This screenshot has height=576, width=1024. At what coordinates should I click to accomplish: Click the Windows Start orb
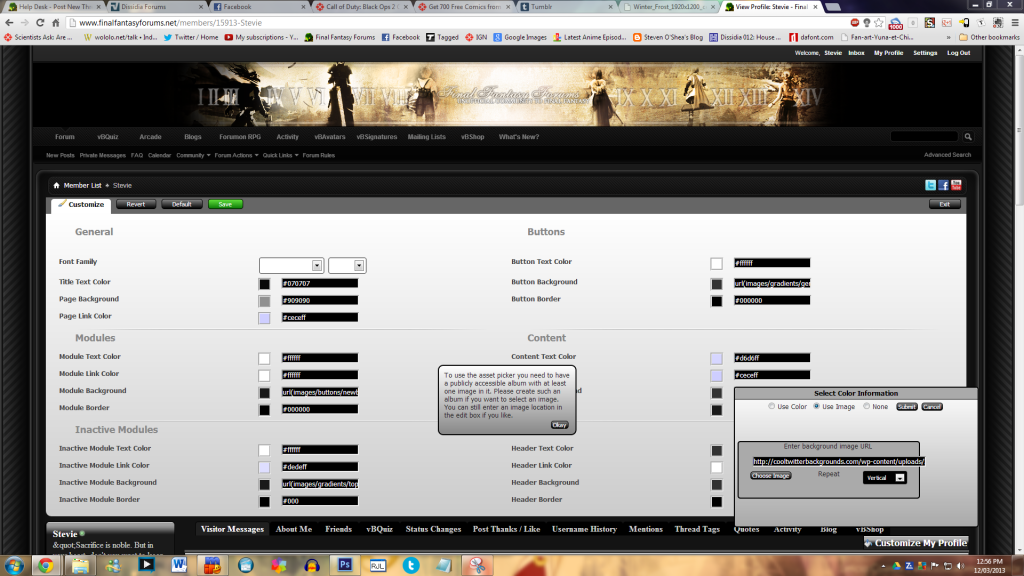coord(14,565)
